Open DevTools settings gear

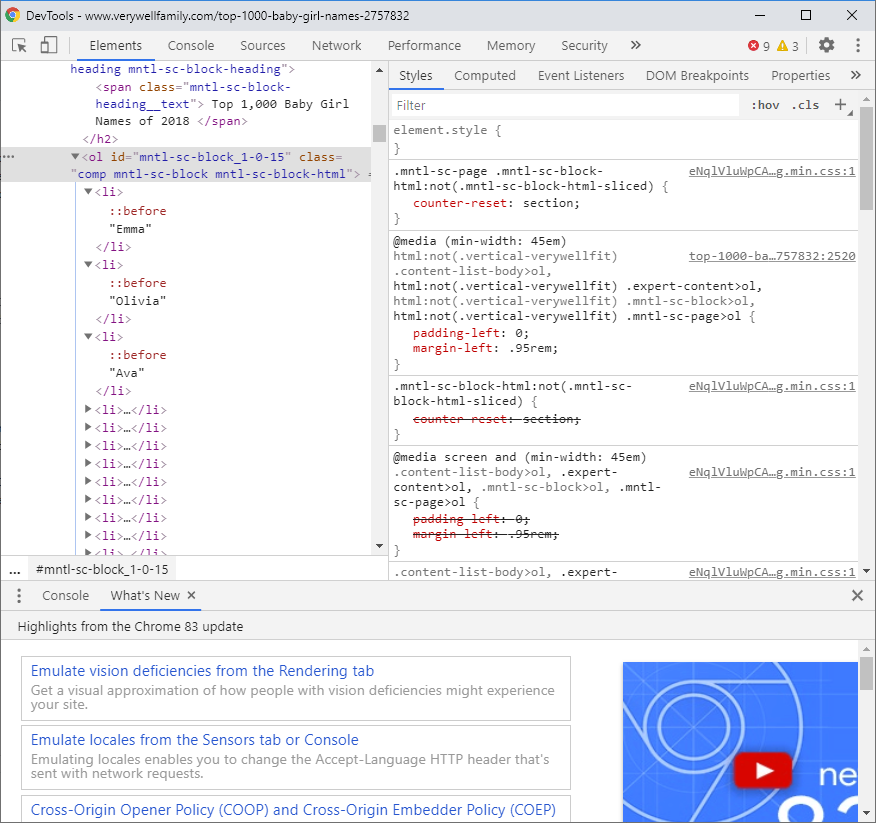coord(827,45)
